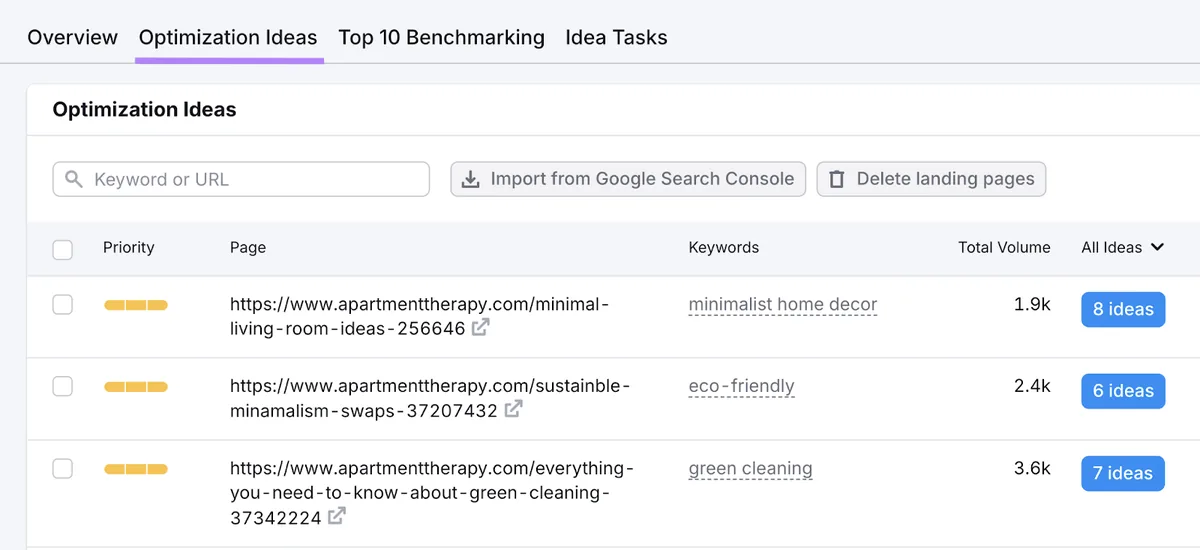Click priority bar for green-cleaning row
The height and width of the screenshot is (550, 1200).
pyautogui.click(x=136, y=469)
